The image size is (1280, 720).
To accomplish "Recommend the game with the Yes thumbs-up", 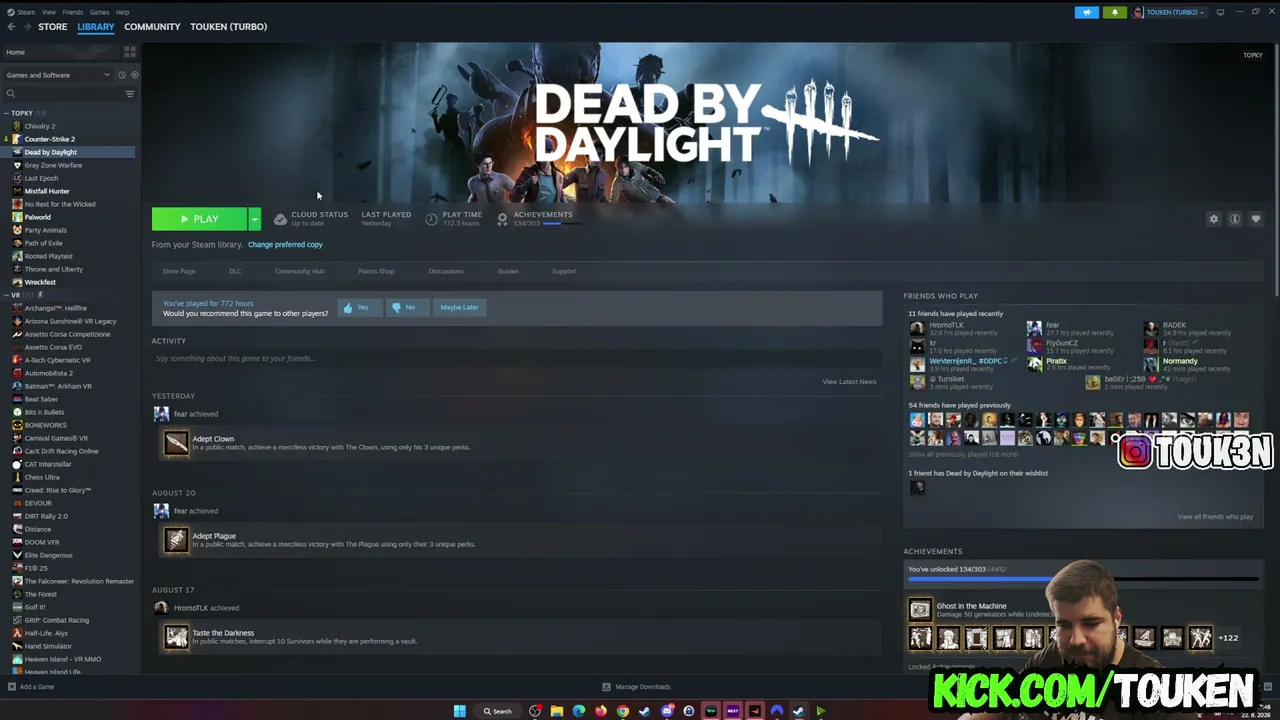I will (x=359, y=307).
